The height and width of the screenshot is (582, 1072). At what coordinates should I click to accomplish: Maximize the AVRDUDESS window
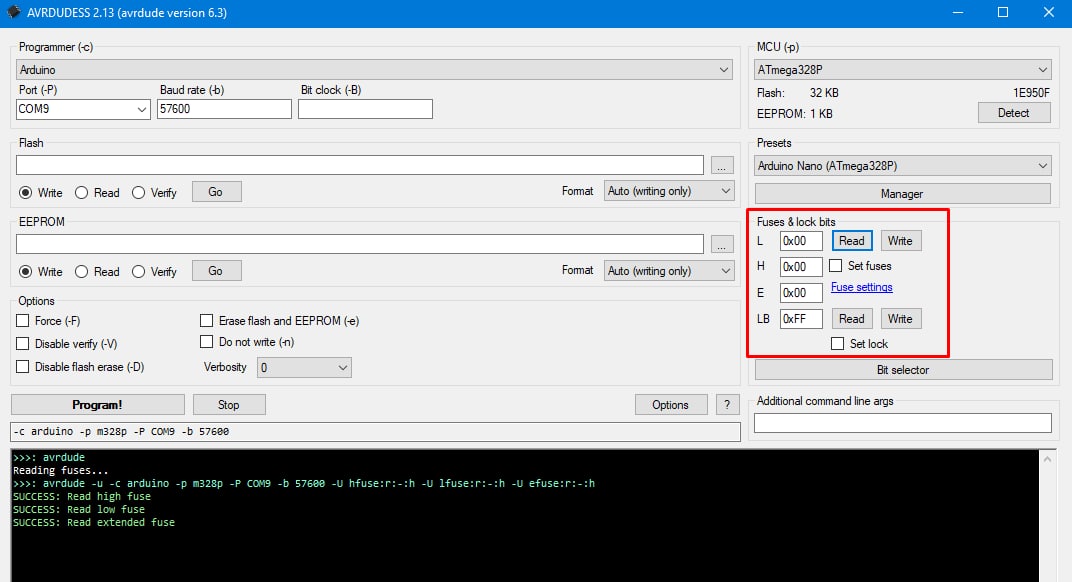tap(1003, 12)
